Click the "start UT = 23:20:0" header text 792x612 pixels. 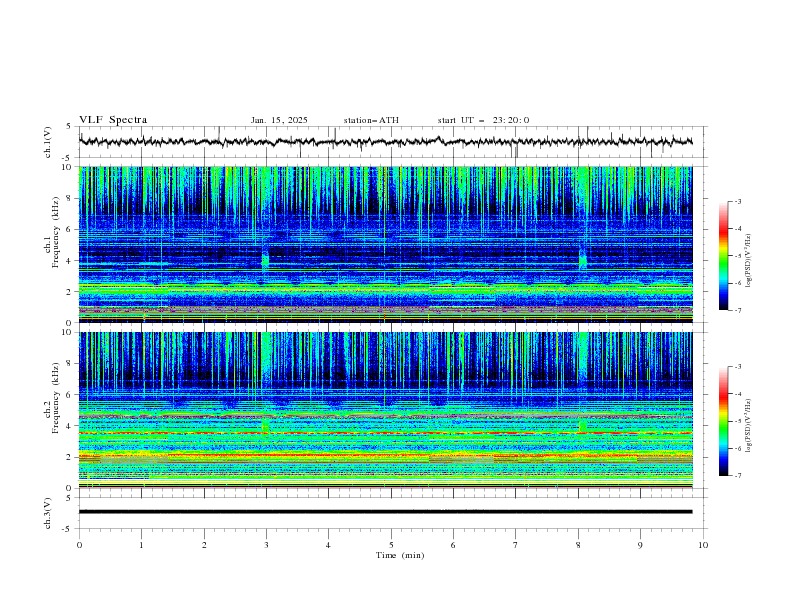(483, 120)
